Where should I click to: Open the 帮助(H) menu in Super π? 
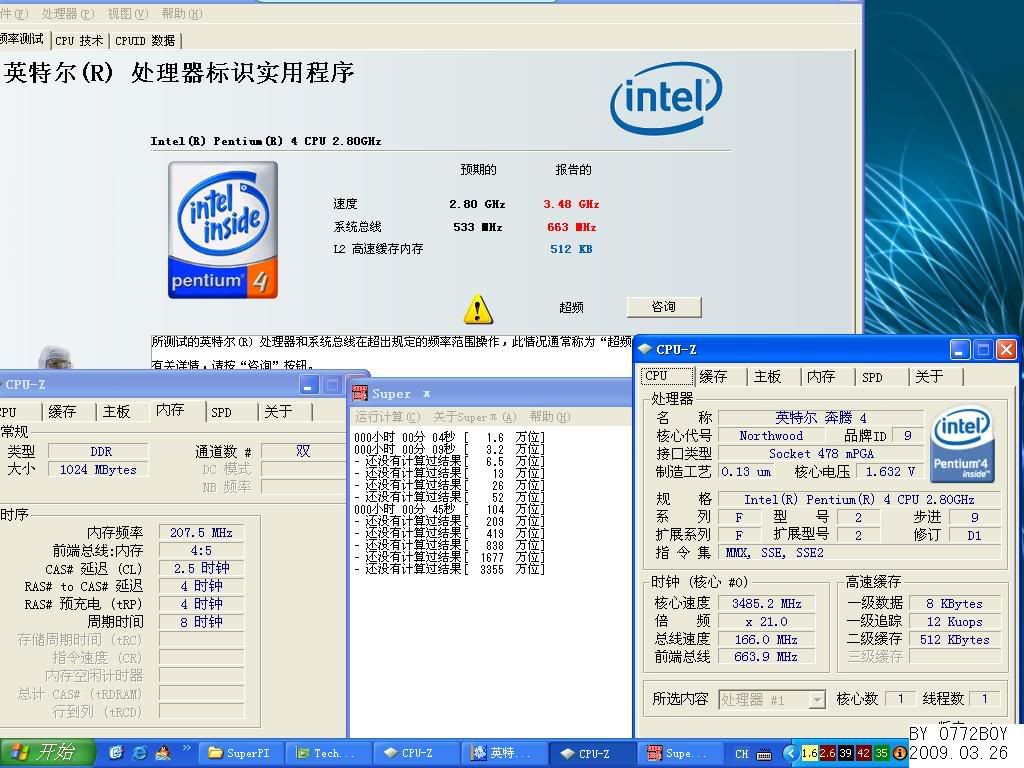(549, 417)
